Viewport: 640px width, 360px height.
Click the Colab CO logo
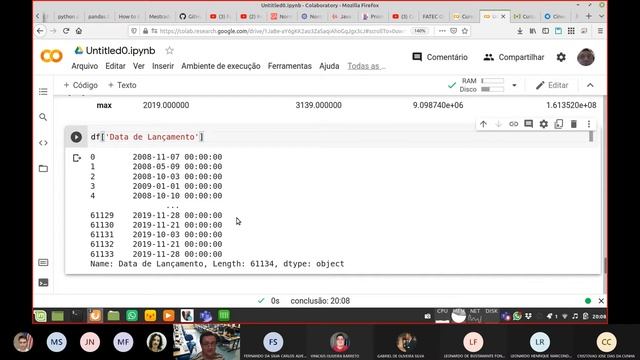click(x=51, y=56)
